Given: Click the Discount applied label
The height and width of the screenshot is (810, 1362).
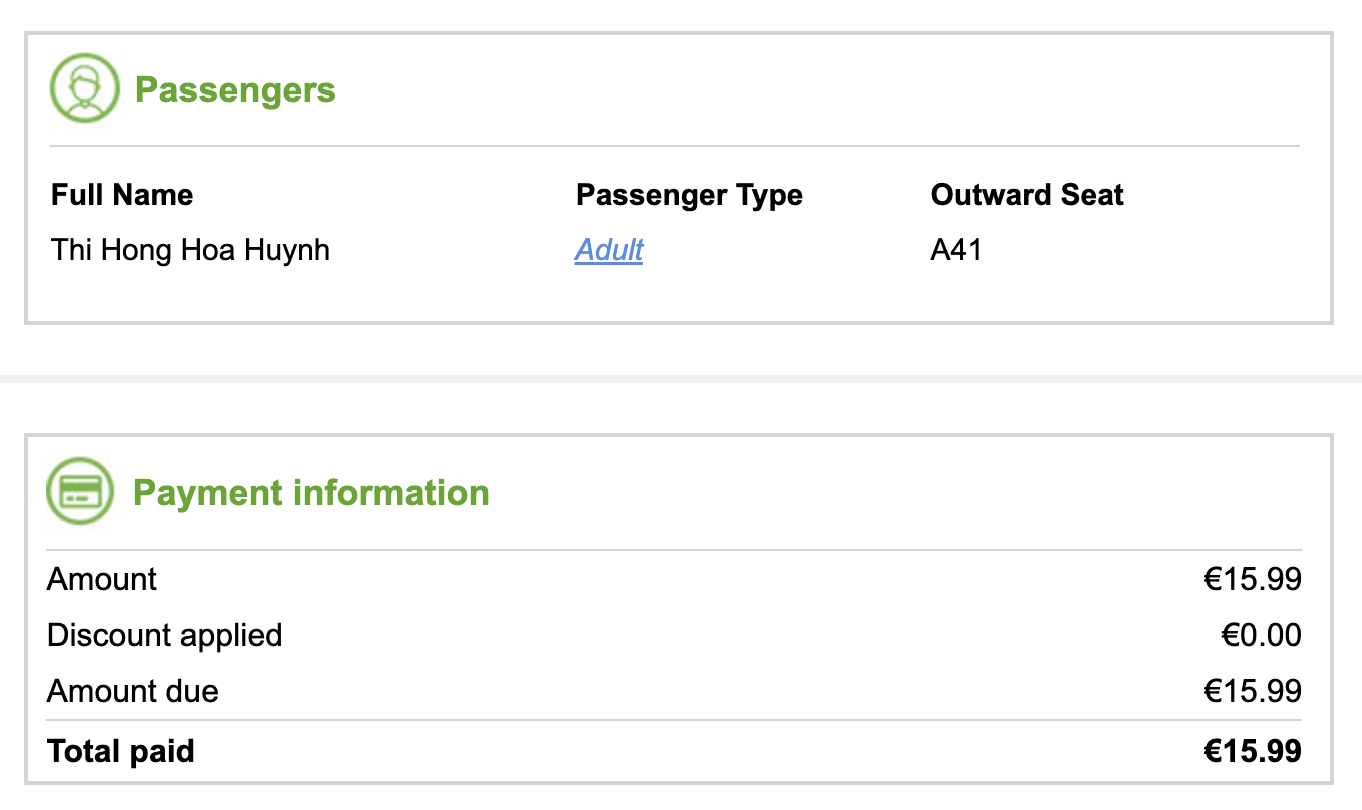Looking at the screenshot, I should [165, 635].
